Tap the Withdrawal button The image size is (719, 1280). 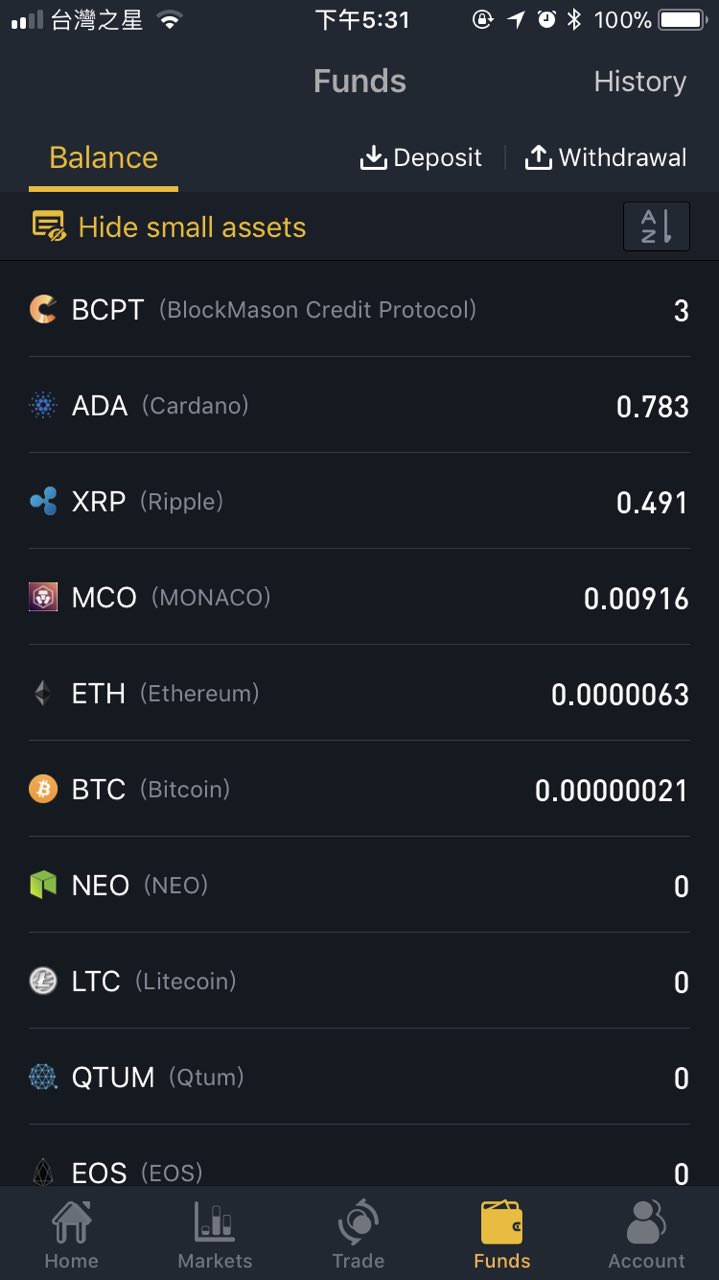point(606,158)
